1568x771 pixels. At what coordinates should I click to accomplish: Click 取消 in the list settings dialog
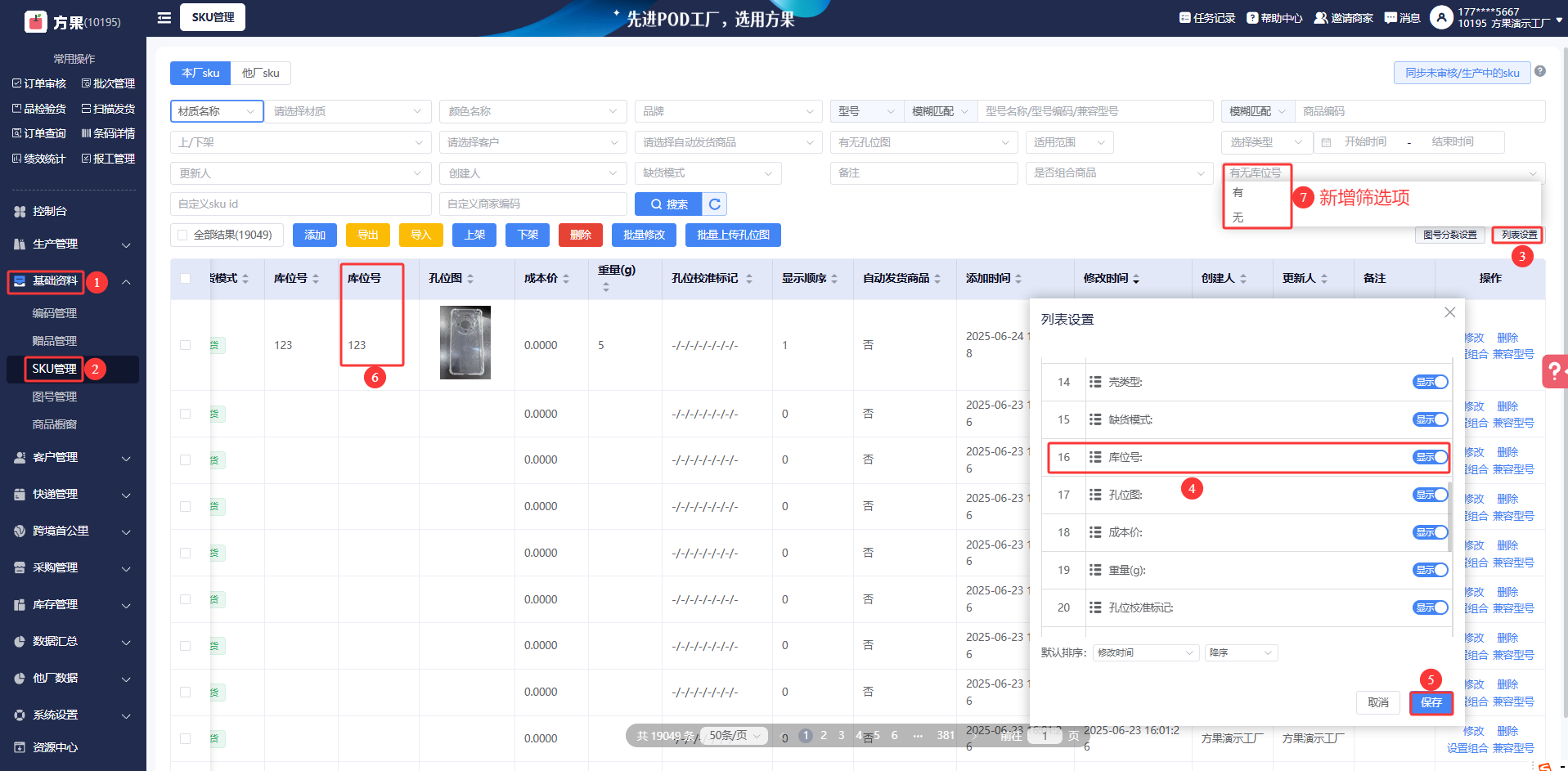pyautogui.click(x=1378, y=702)
